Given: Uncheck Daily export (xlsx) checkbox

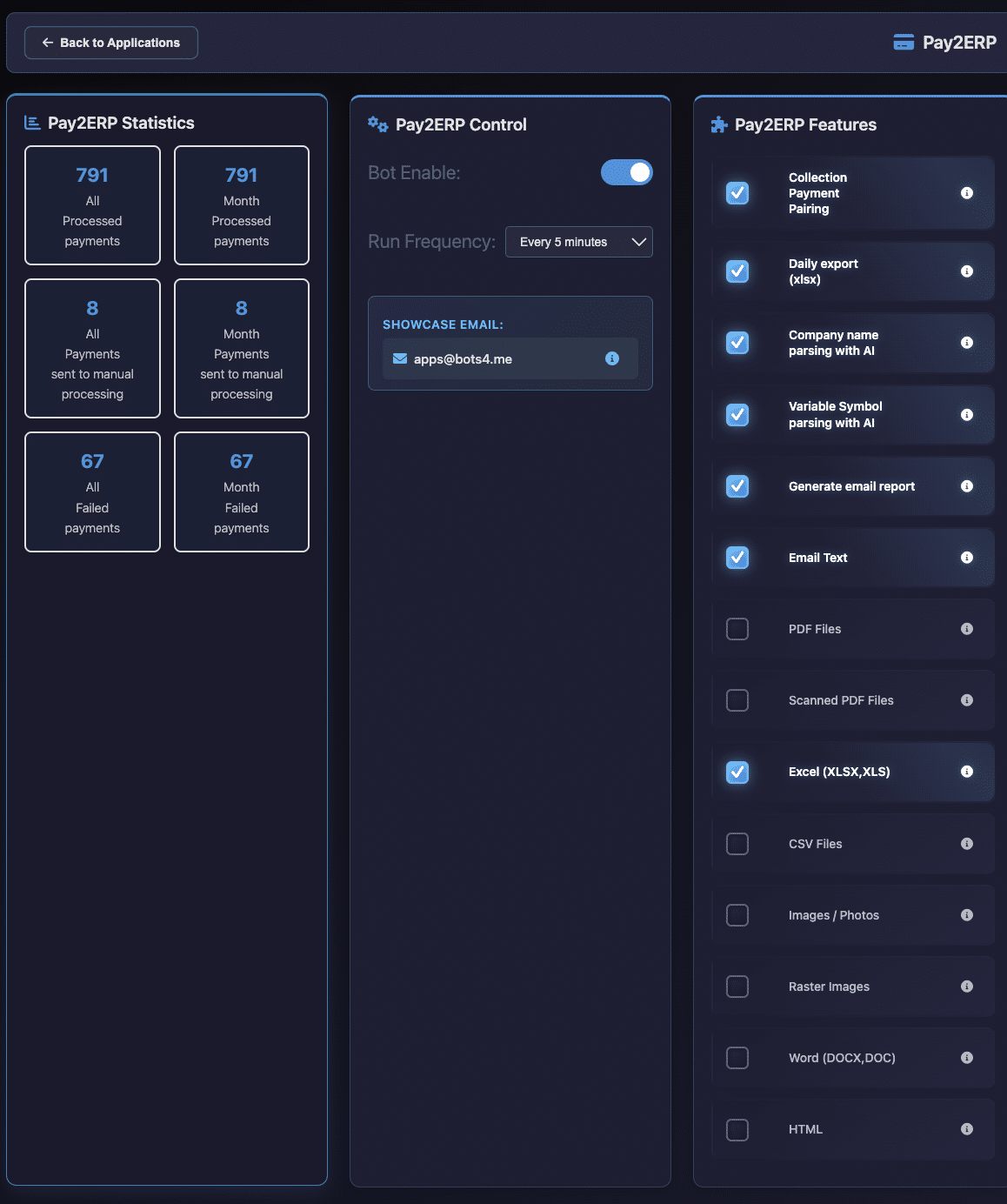Looking at the screenshot, I should point(737,271).
